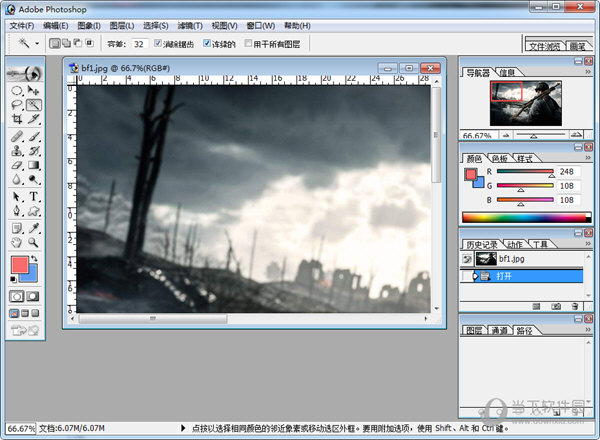Select the 打开 history state

click(522, 276)
